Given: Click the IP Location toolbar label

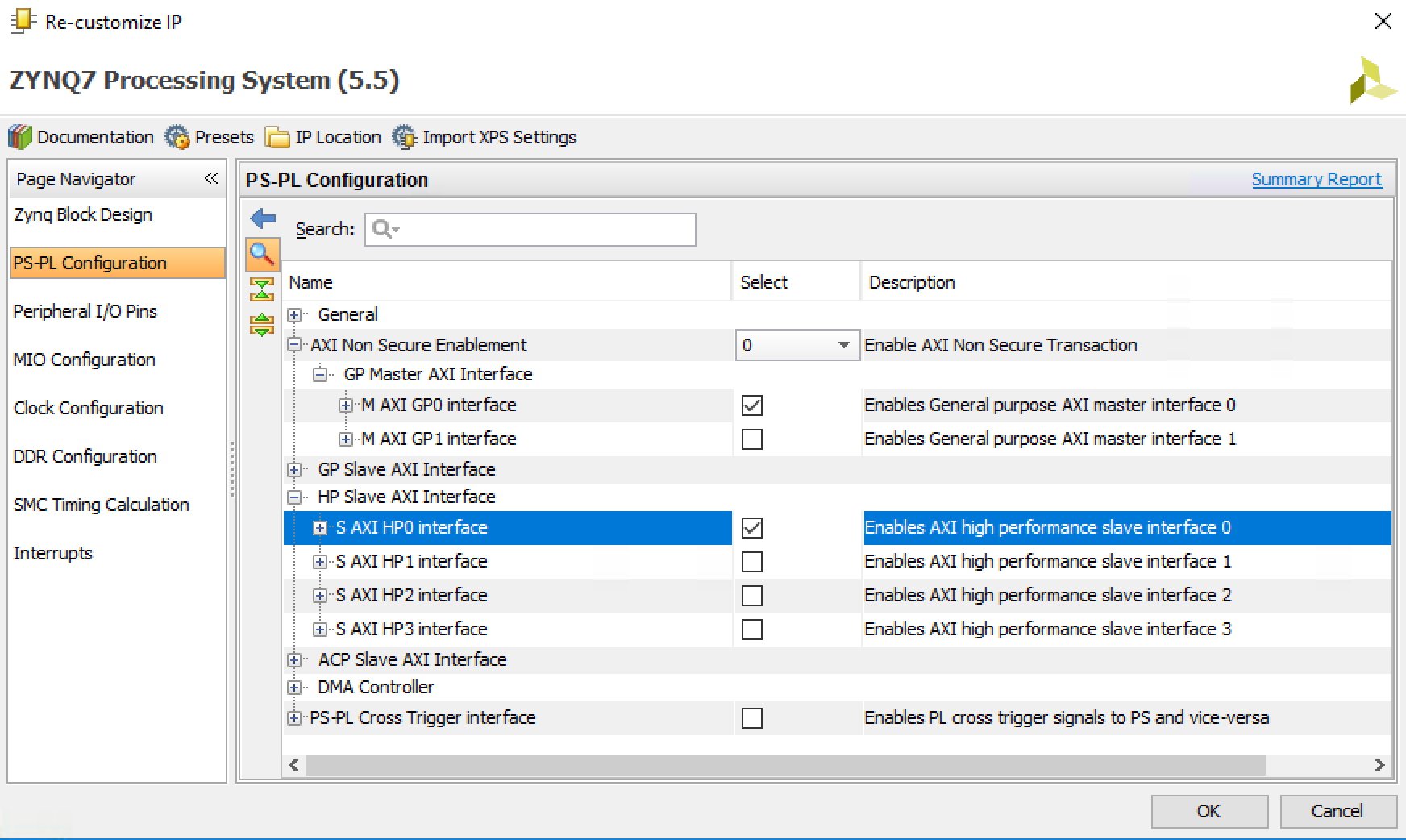Looking at the screenshot, I should tap(338, 138).
